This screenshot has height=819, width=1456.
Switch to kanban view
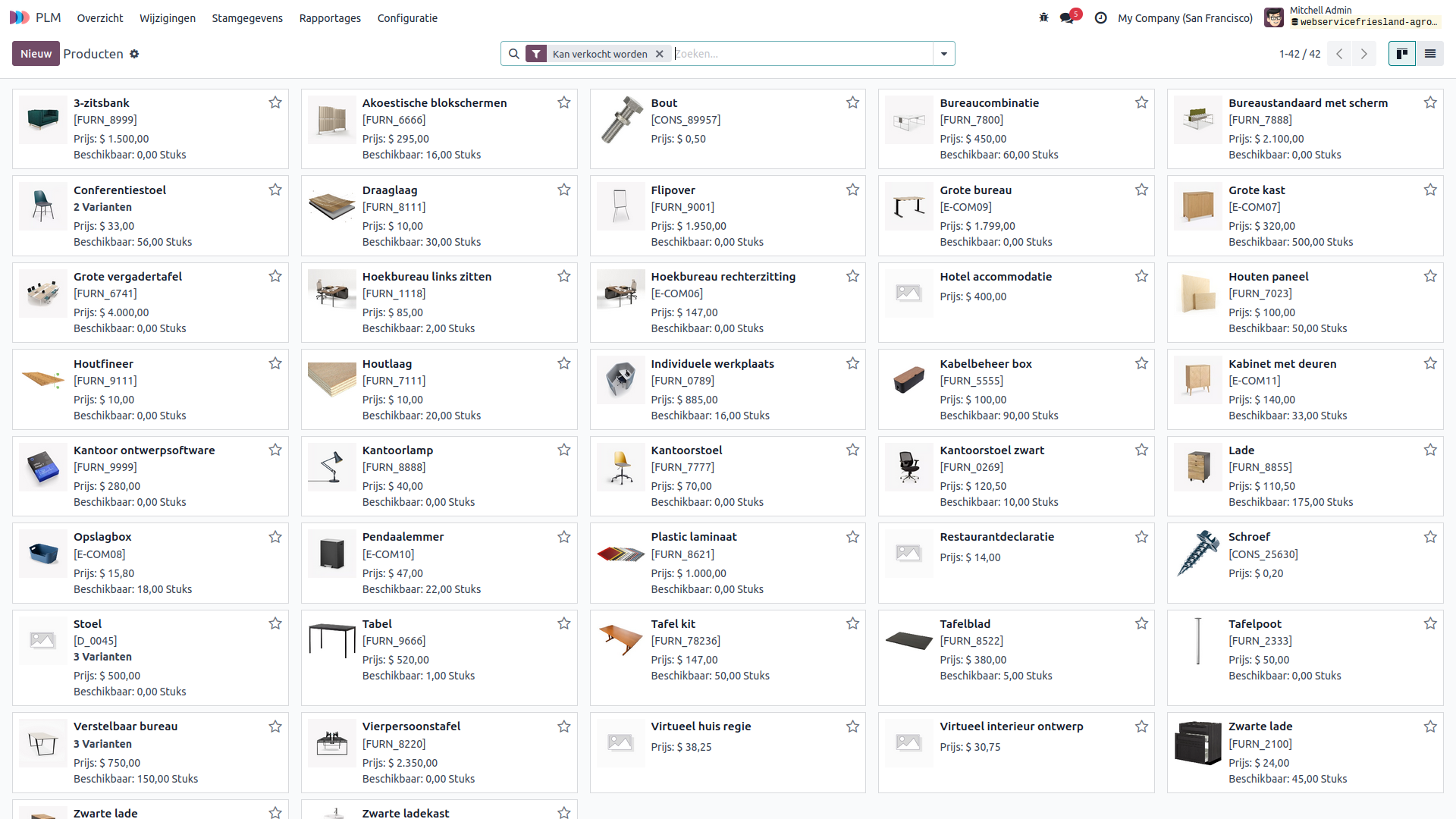tap(1401, 54)
